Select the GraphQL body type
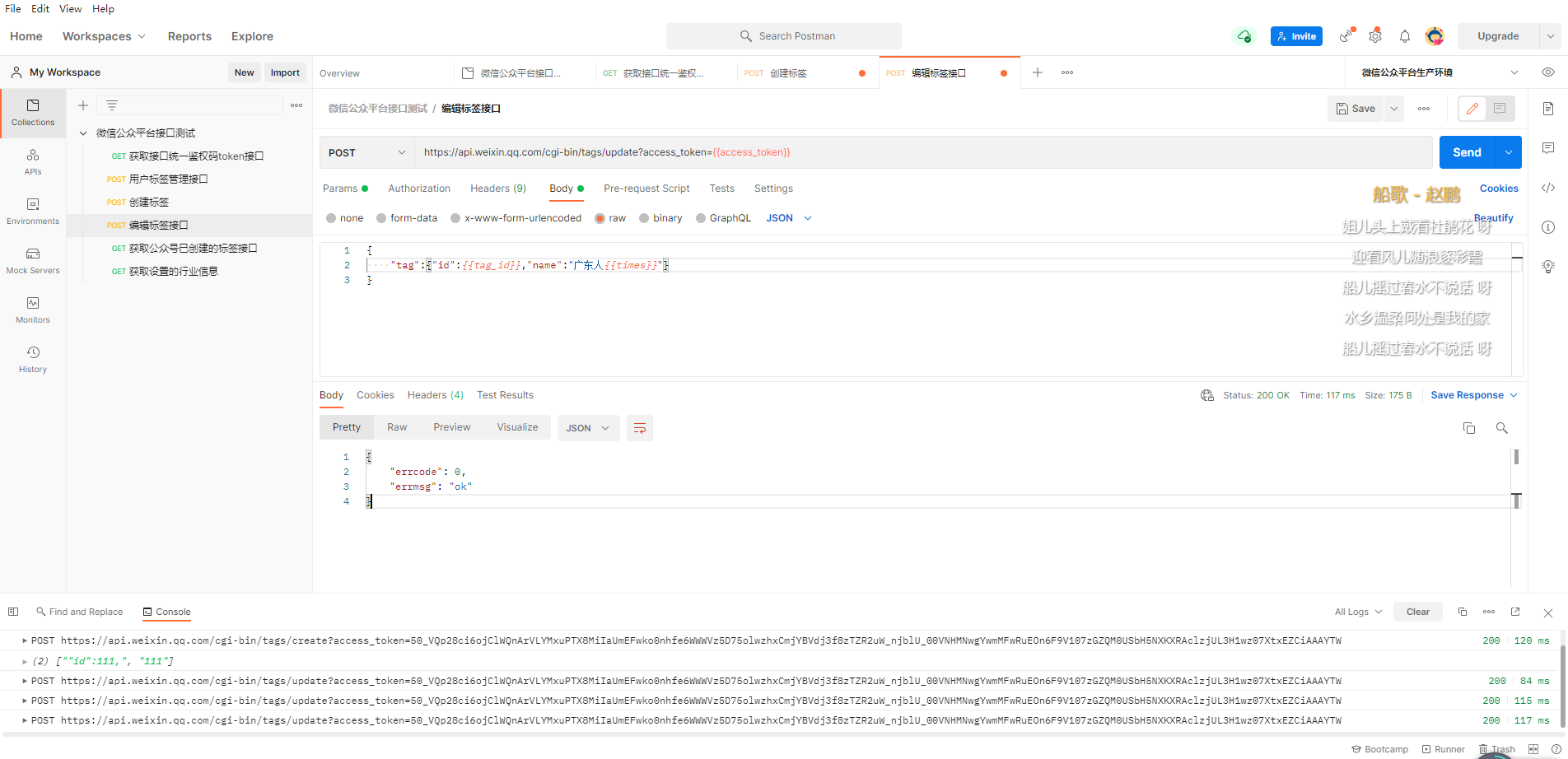 click(701, 218)
